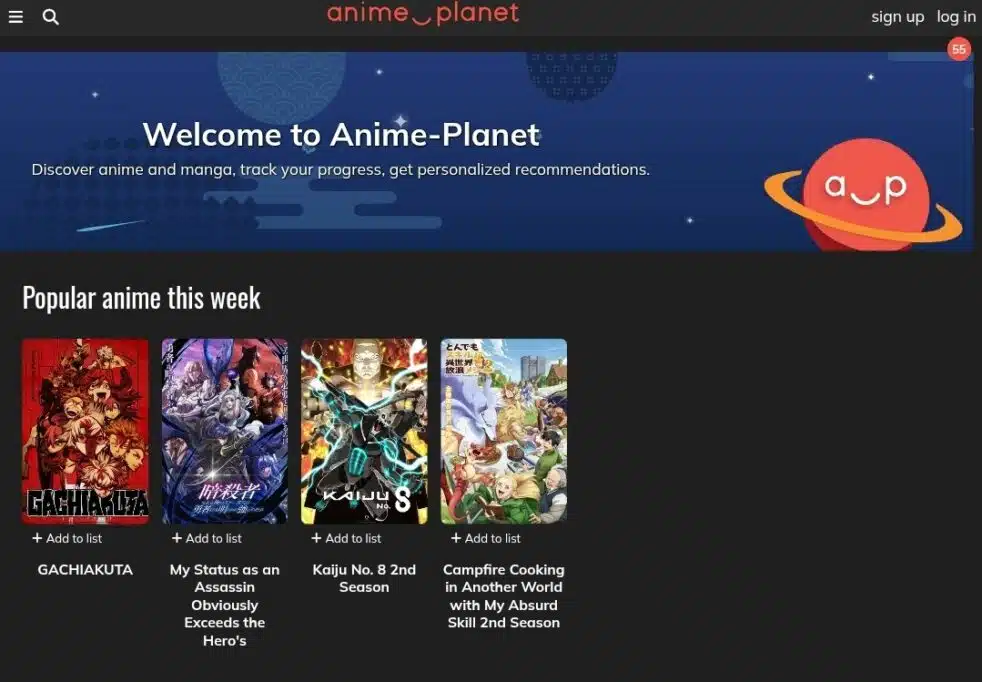The width and height of the screenshot is (982, 682).
Task: Click My Status as an Assassin title
Action: coord(225,605)
